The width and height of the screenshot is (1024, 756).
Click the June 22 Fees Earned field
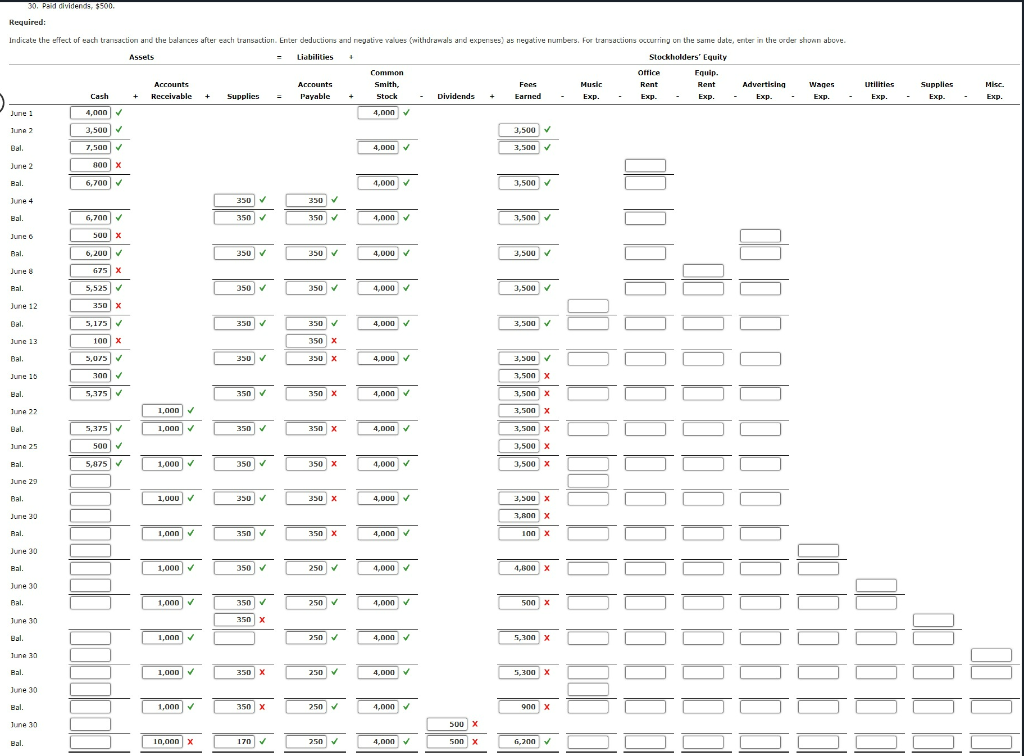pyautogui.click(x=519, y=411)
